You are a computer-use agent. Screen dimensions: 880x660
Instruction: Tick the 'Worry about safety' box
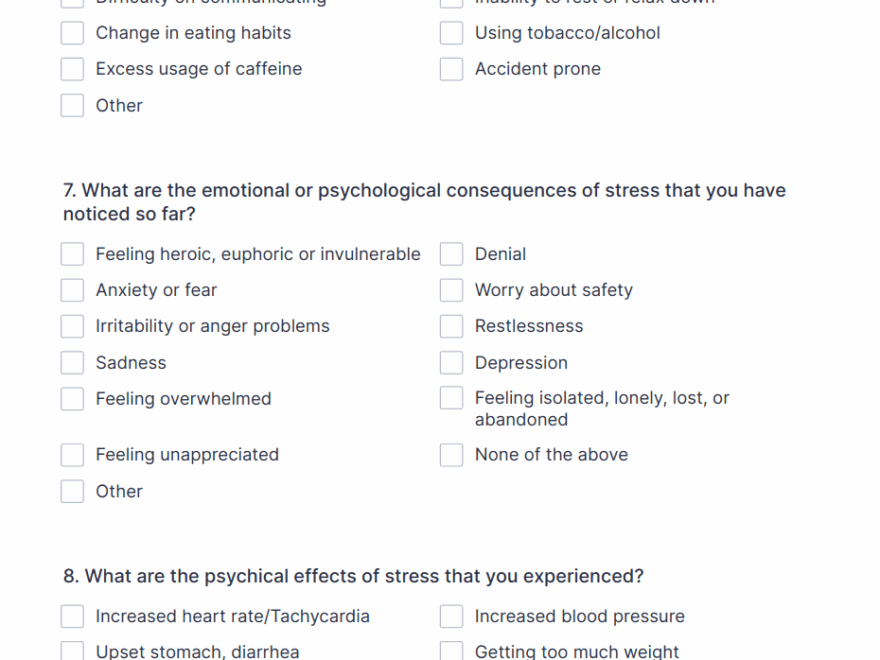tap(451, 289)
